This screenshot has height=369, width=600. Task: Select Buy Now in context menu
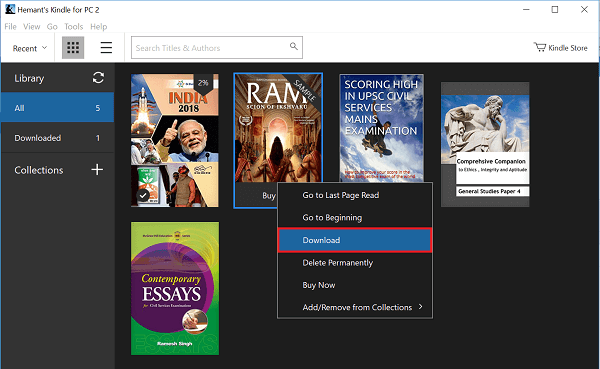355,285
